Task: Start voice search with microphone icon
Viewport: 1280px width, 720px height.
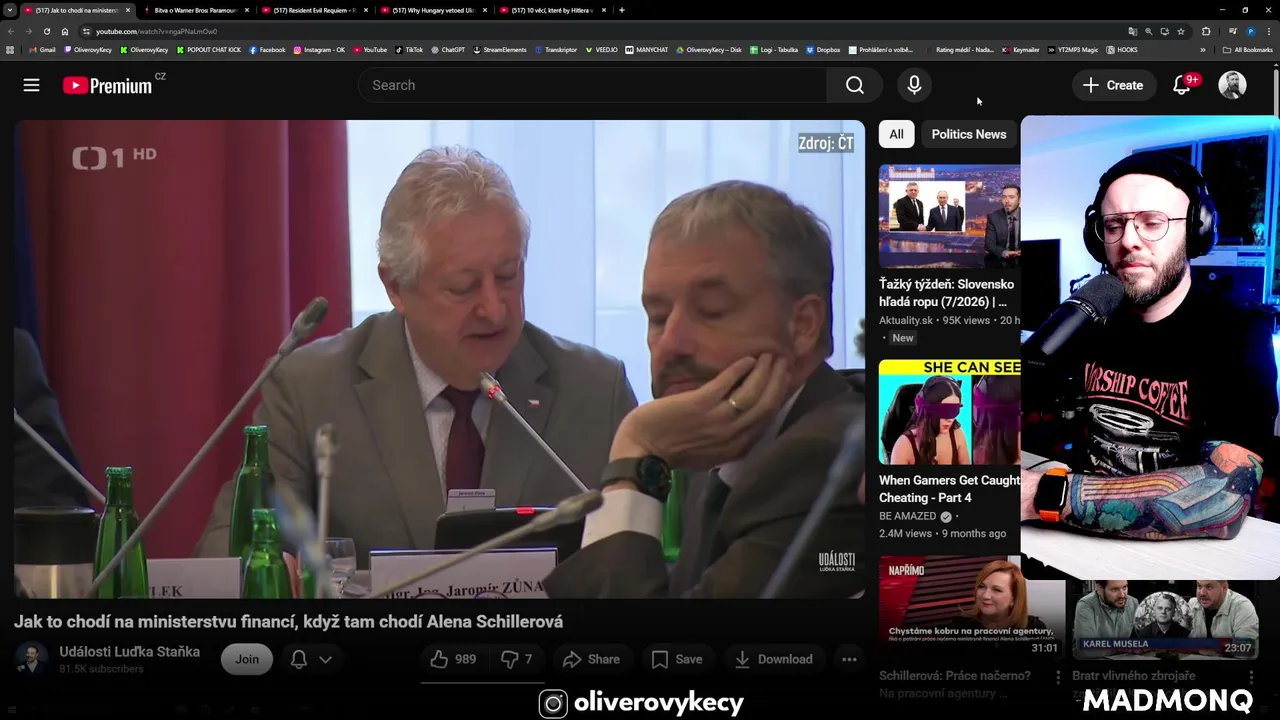Action: (914, 85)
